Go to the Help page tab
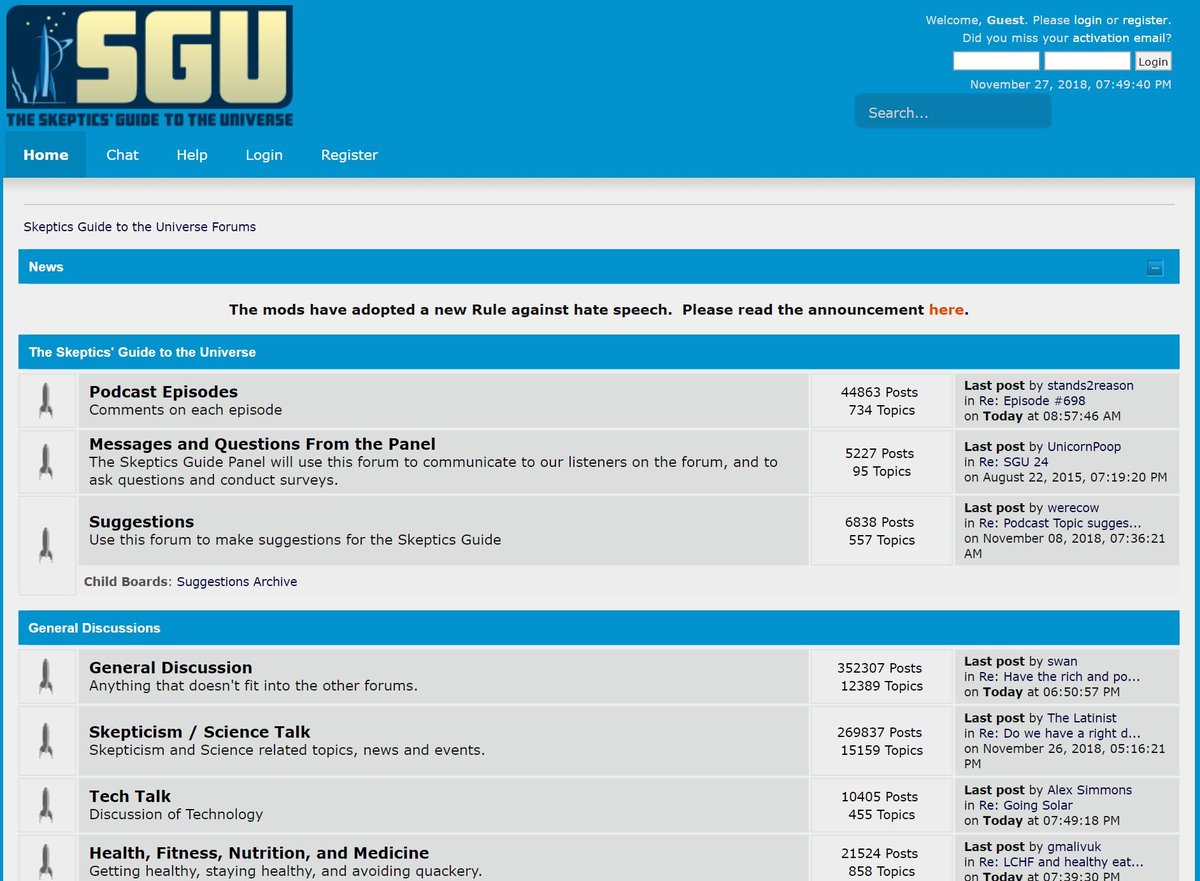Viewport: 1200px width, 881px height. click(x=192, y=155)
